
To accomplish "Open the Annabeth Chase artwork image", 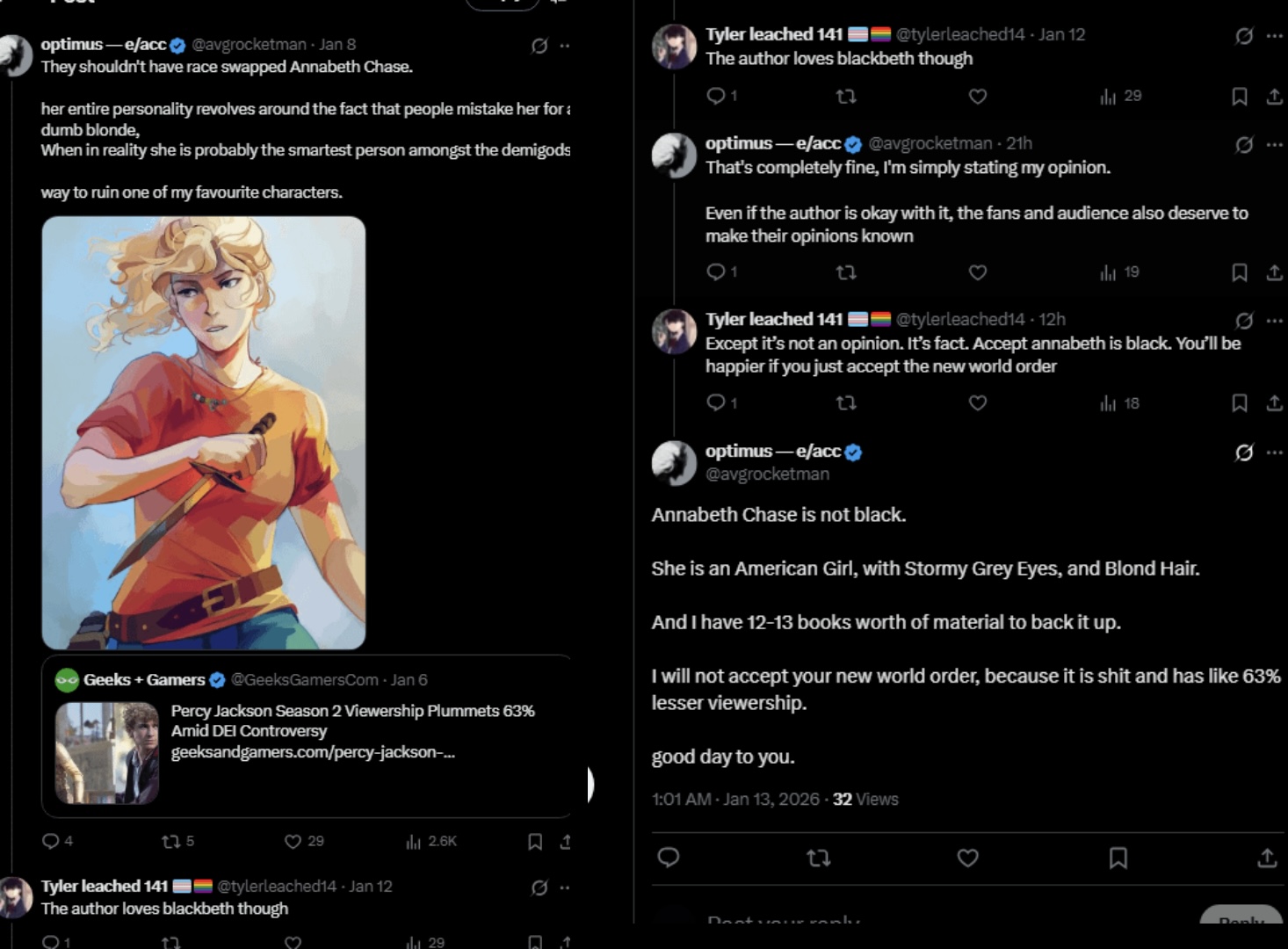I will 204,432.
